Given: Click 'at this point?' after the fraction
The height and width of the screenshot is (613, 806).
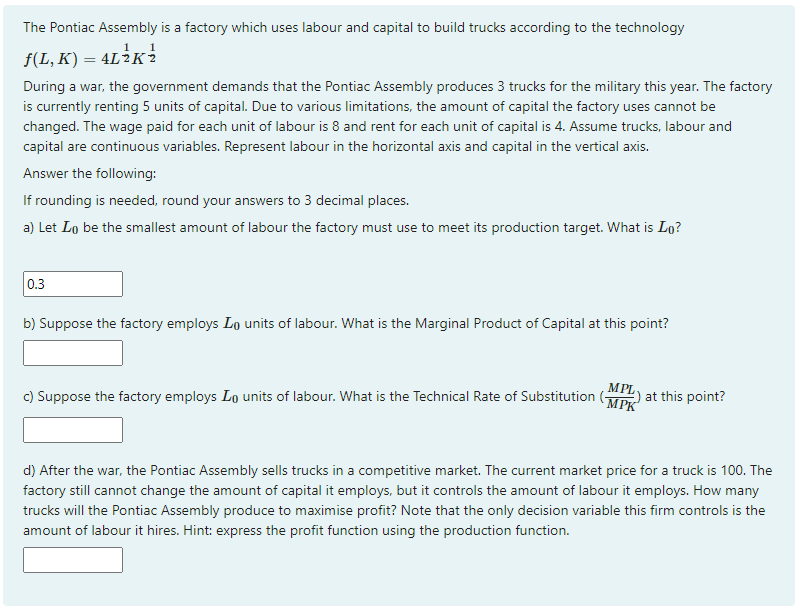Looking at the screenshot, I should click(x=685, y=397).
